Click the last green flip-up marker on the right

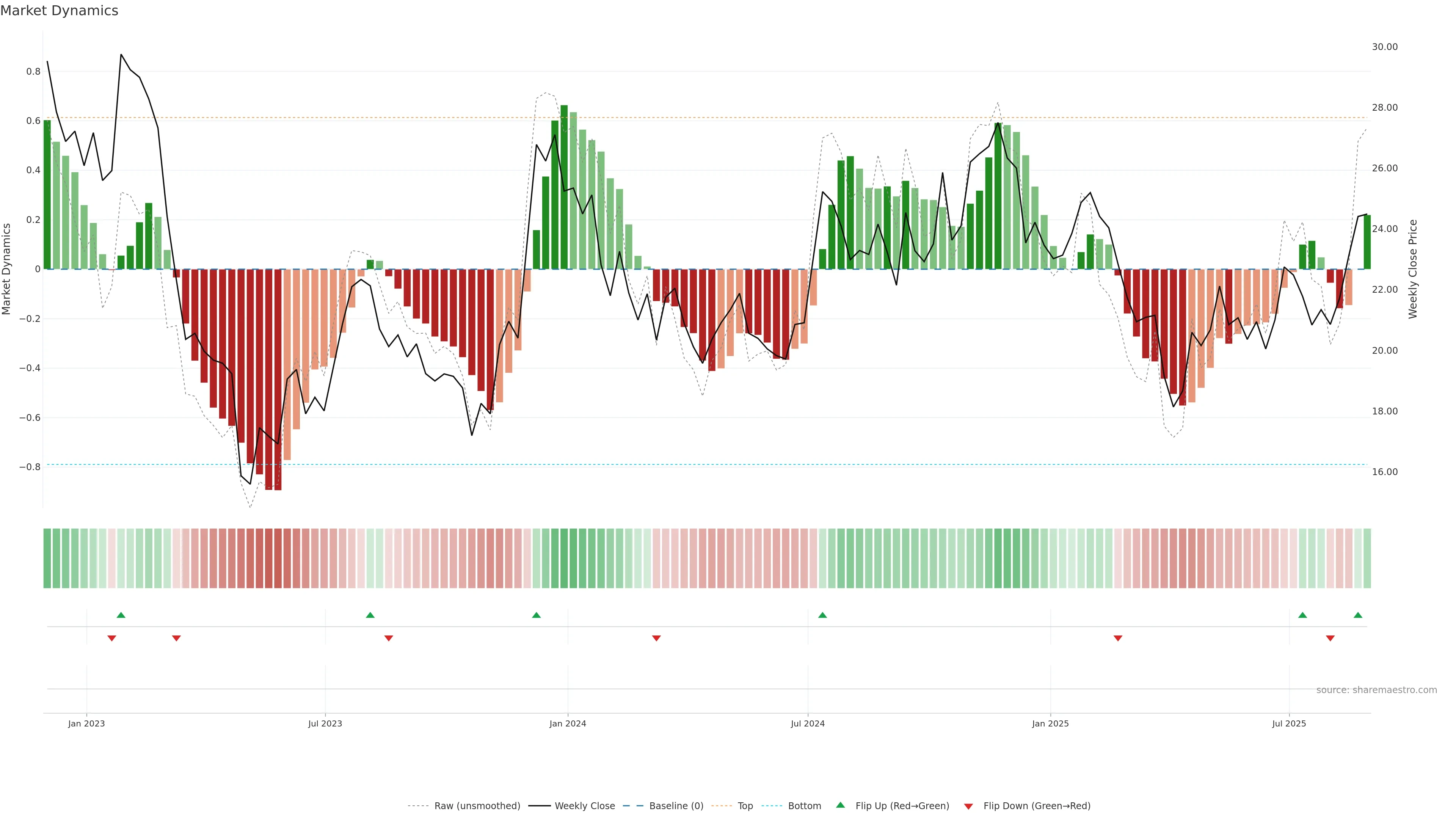1358,615
